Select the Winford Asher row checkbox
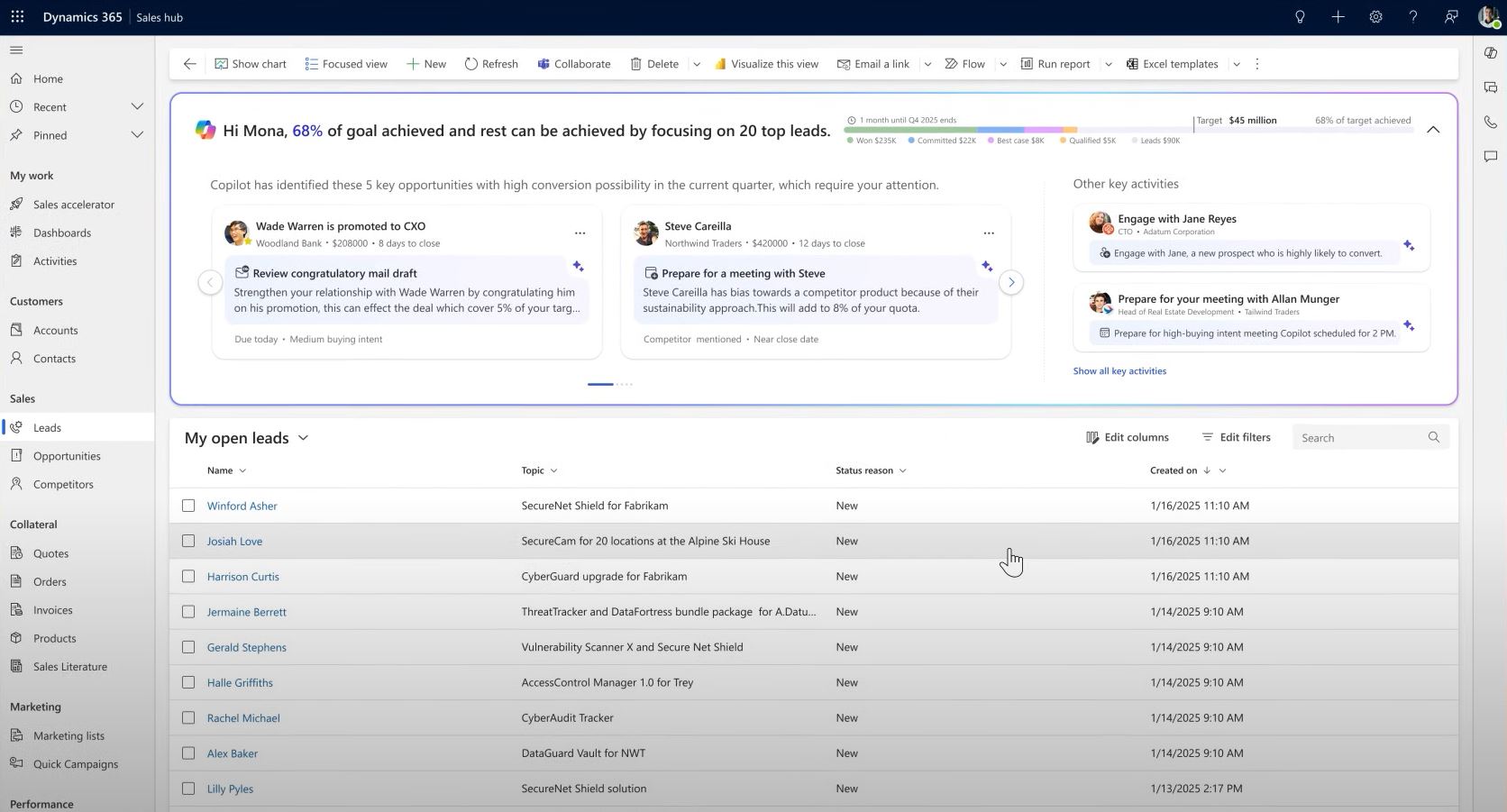1507x812 pixels. (188, 506)
